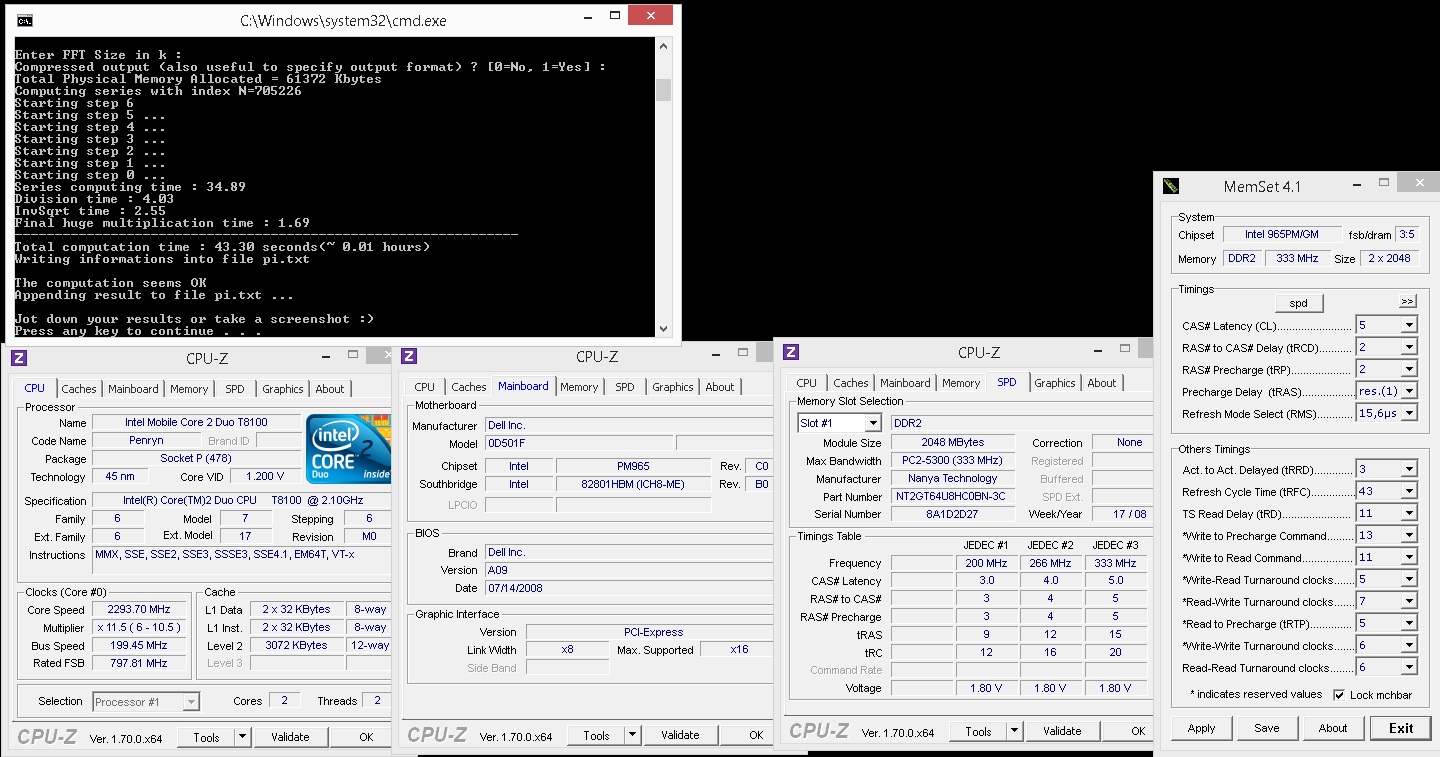Click the Part Number field NT2GT64U8HC0BN-3C
The height and width of the screenshot is (757, 1440).
click(952, 496)
